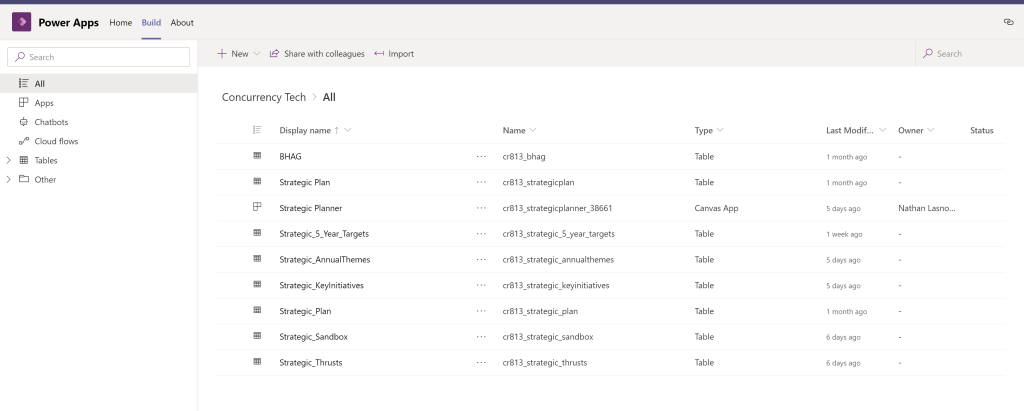The width and height of the screenshot is (1024, 411).
Task: Select the Cloud flows sidebar item
Action: pyautogui.click(x=56, y=141)
